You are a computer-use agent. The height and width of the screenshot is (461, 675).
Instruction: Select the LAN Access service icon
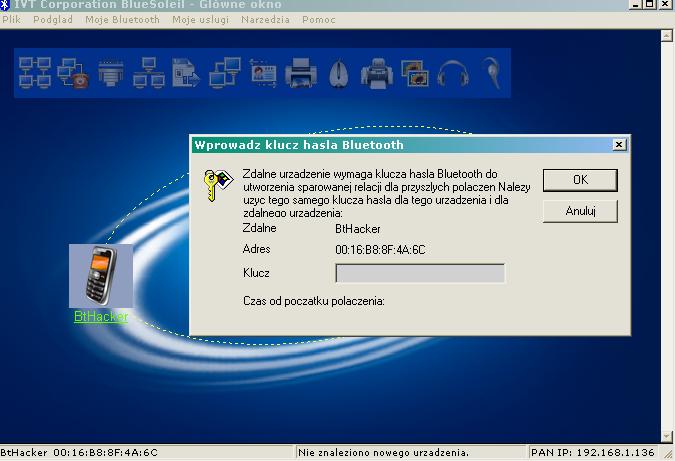[149, 73]
